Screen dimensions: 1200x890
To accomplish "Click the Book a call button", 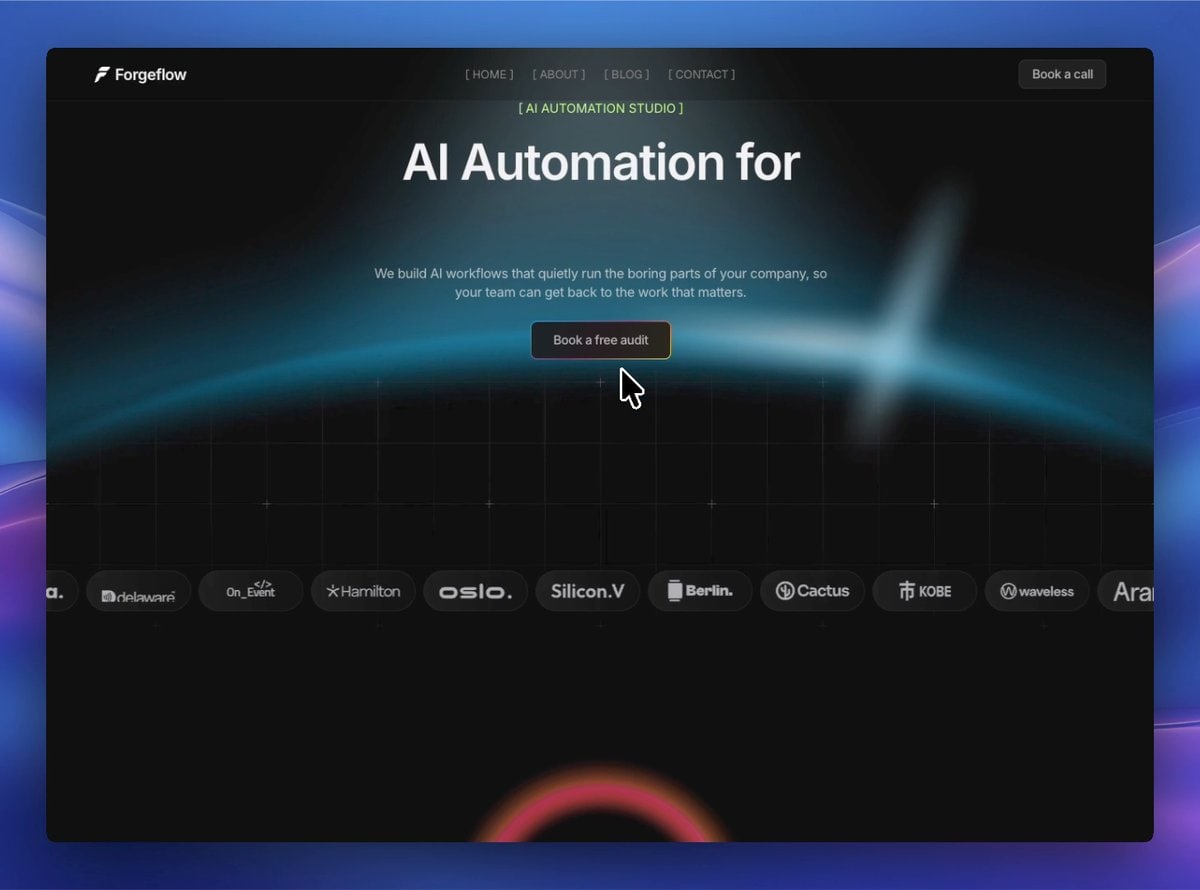I will (x=1062, y=74).
